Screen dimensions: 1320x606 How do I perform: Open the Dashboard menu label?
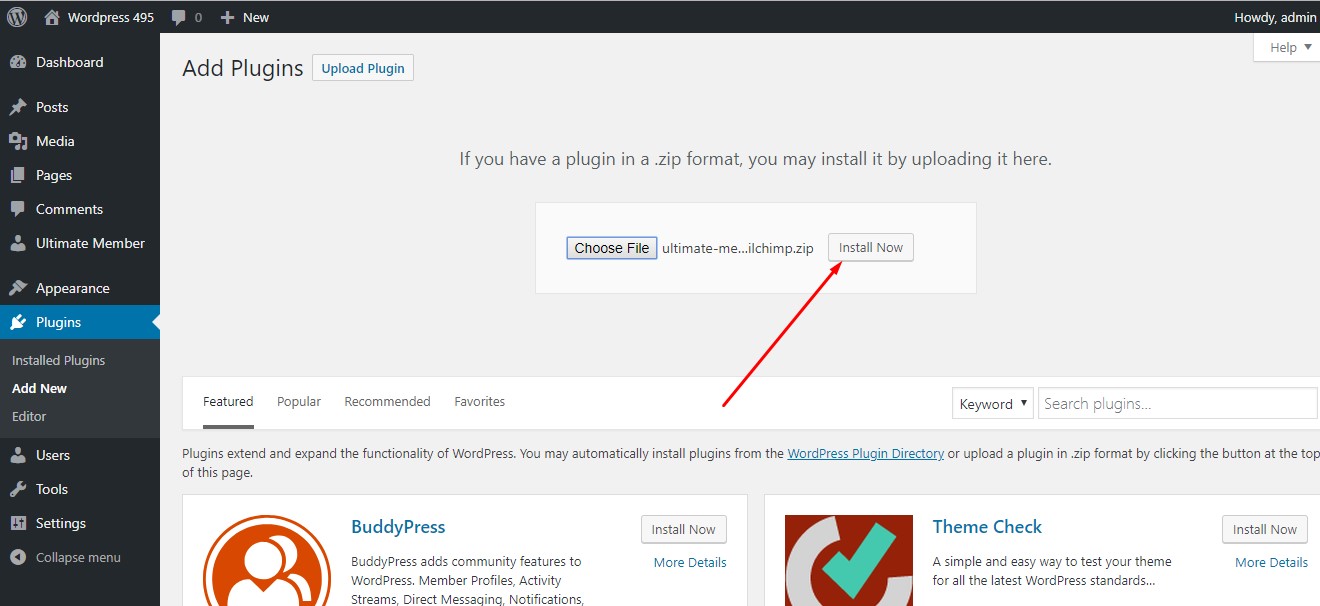click(x=70, y=62)
